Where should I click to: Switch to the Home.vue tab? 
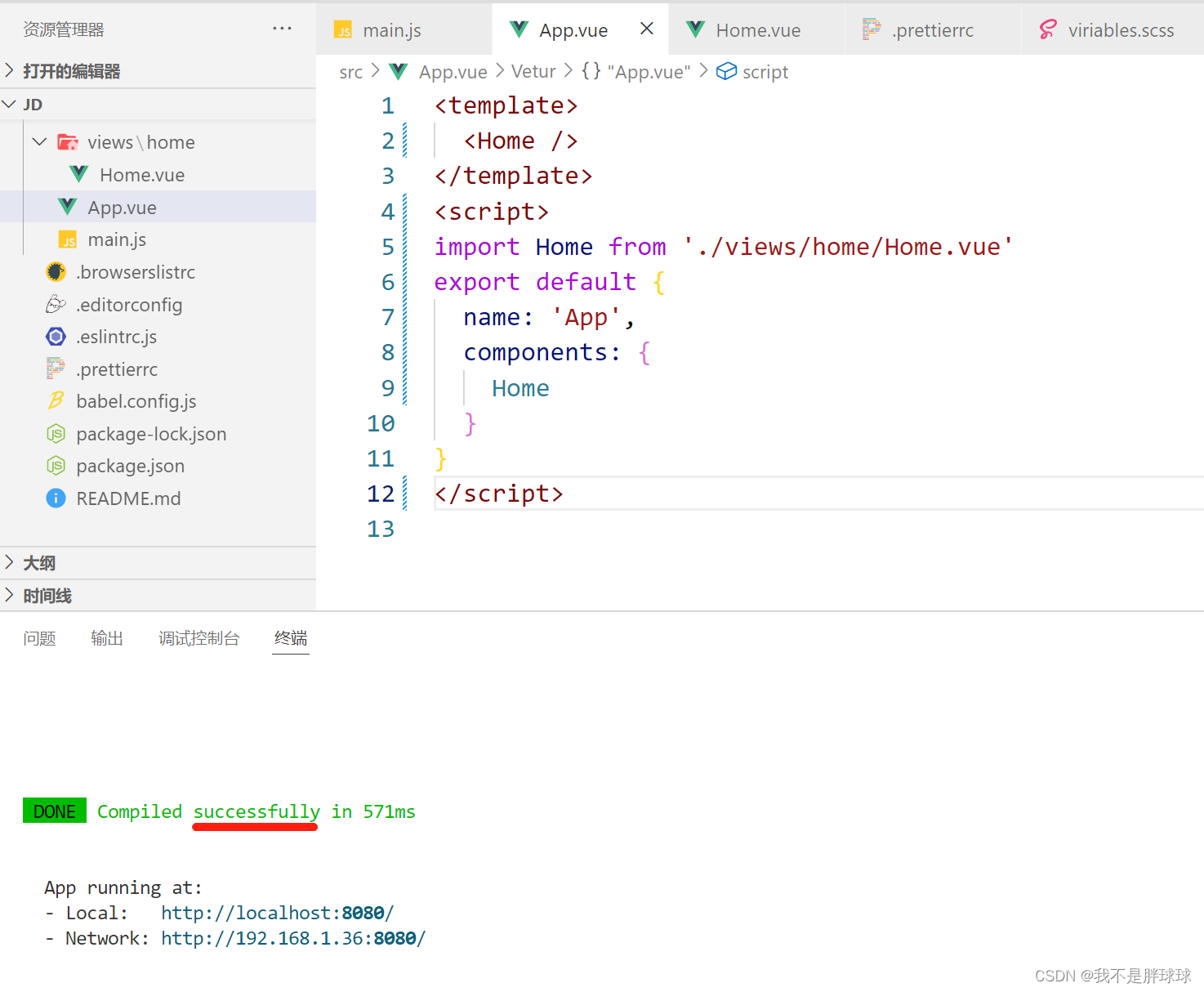[756, 29]
